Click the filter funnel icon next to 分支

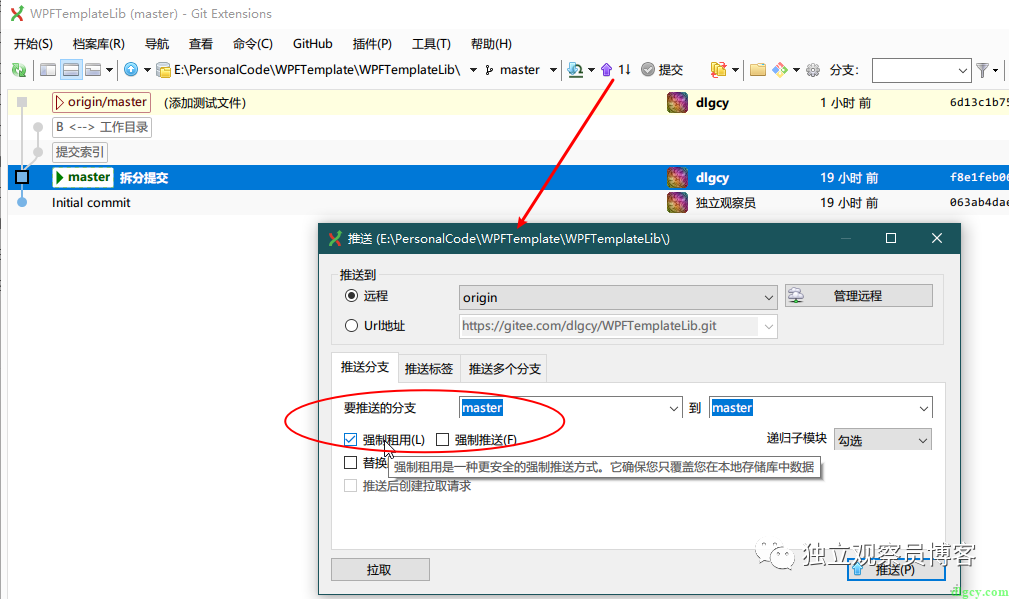[x=983, y=70]
